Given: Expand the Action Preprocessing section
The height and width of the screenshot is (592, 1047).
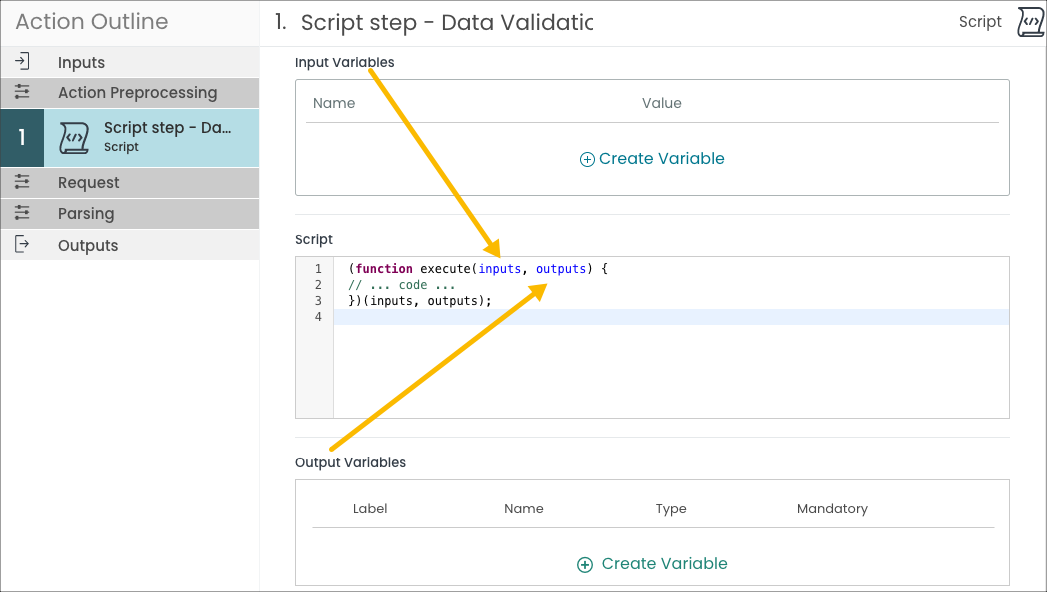Looking at the screenshot, I should click(x=137, y=92).
